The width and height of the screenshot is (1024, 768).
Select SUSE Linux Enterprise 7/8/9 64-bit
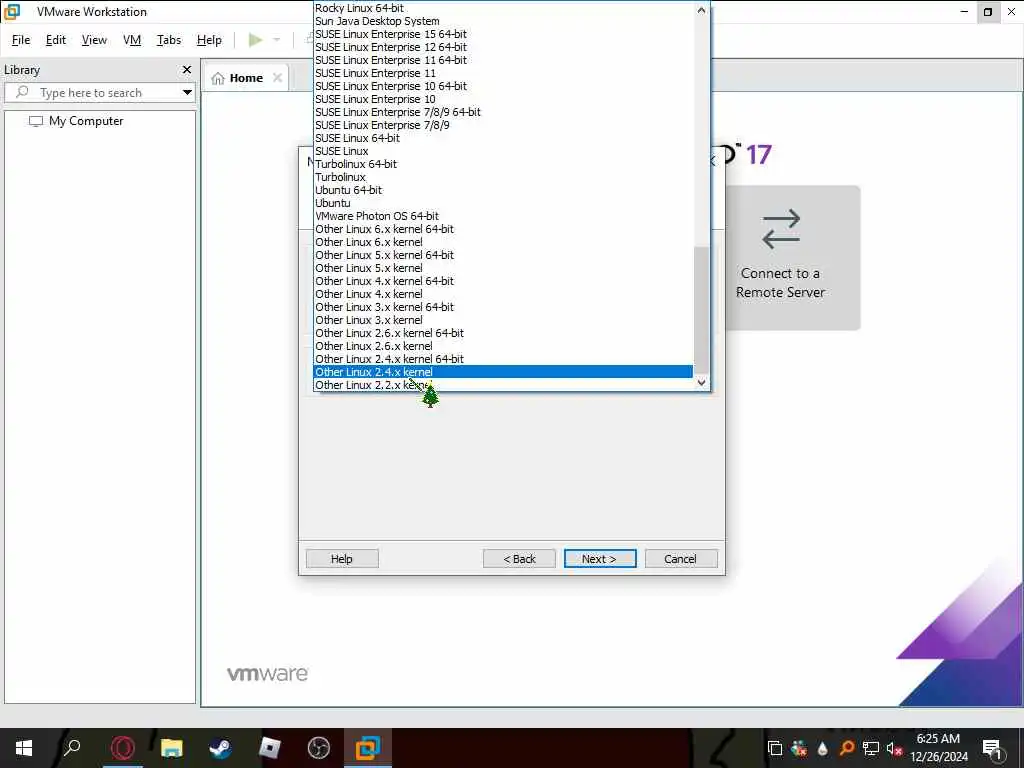[x=503, y=112]
